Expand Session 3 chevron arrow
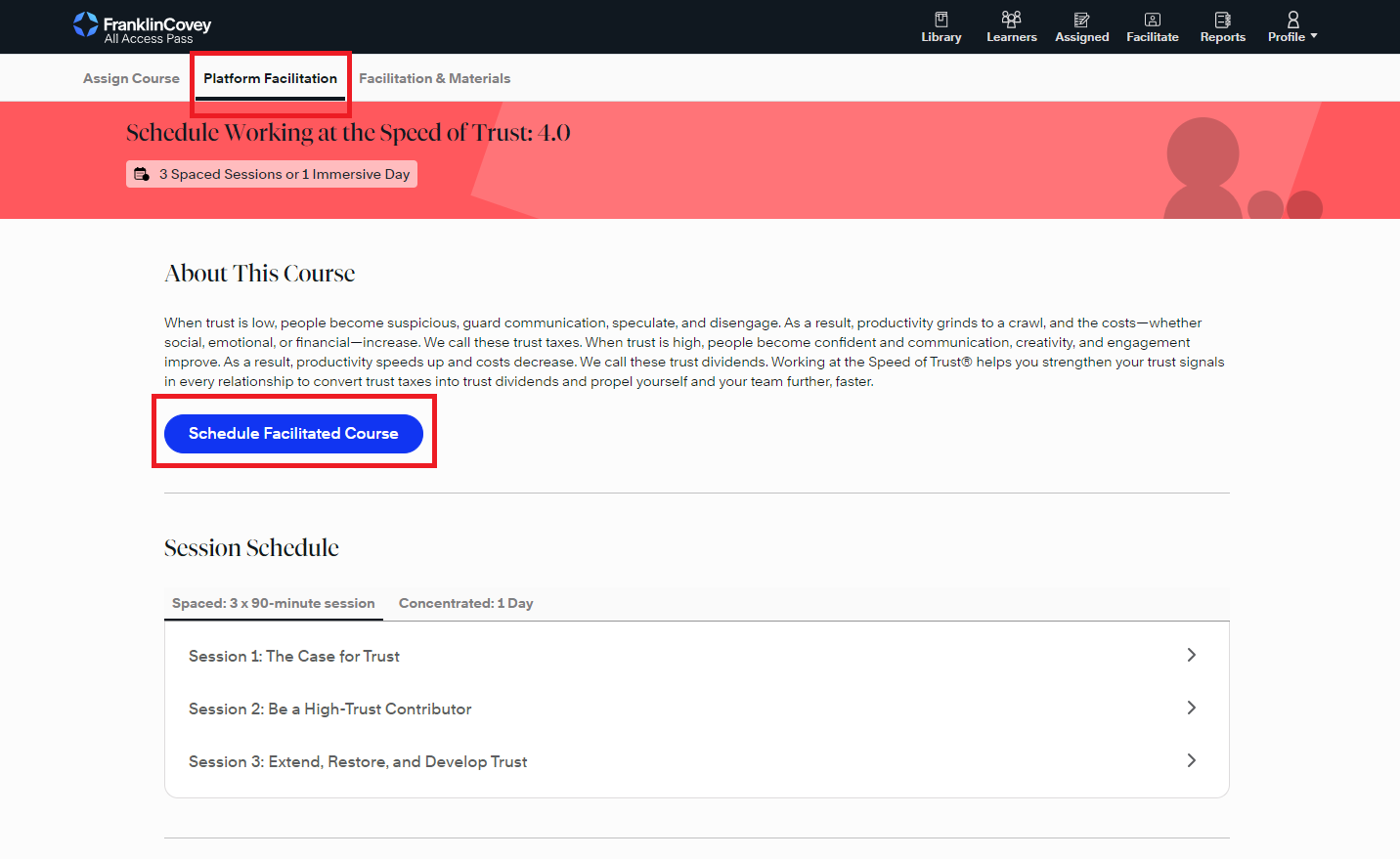Image resolution: width=1400 pixels, height=859 pixels. [1191, 760]
